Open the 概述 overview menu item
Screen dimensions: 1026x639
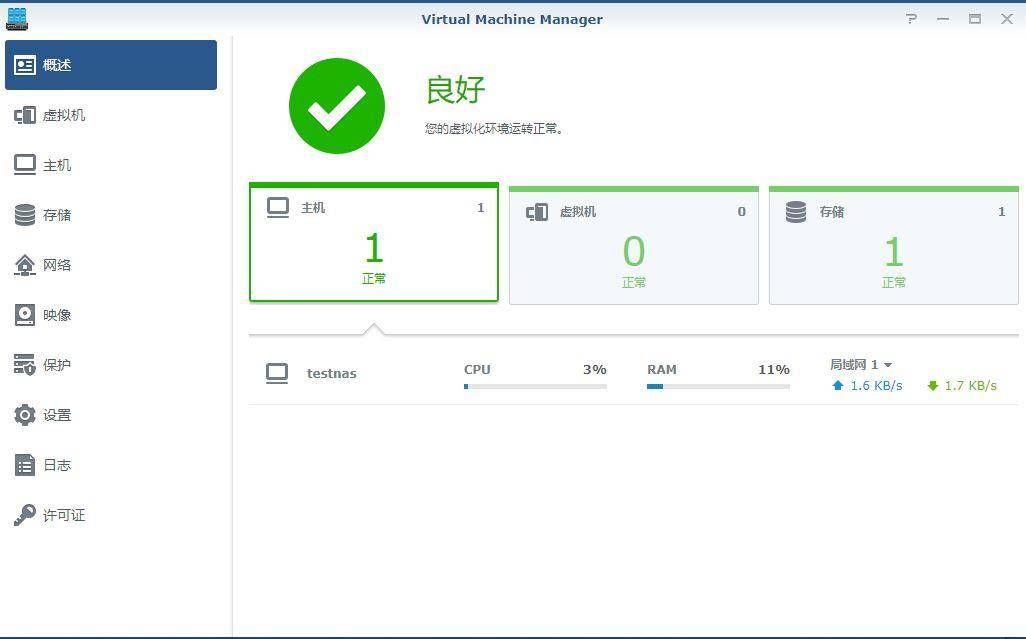tap(111, 65)
